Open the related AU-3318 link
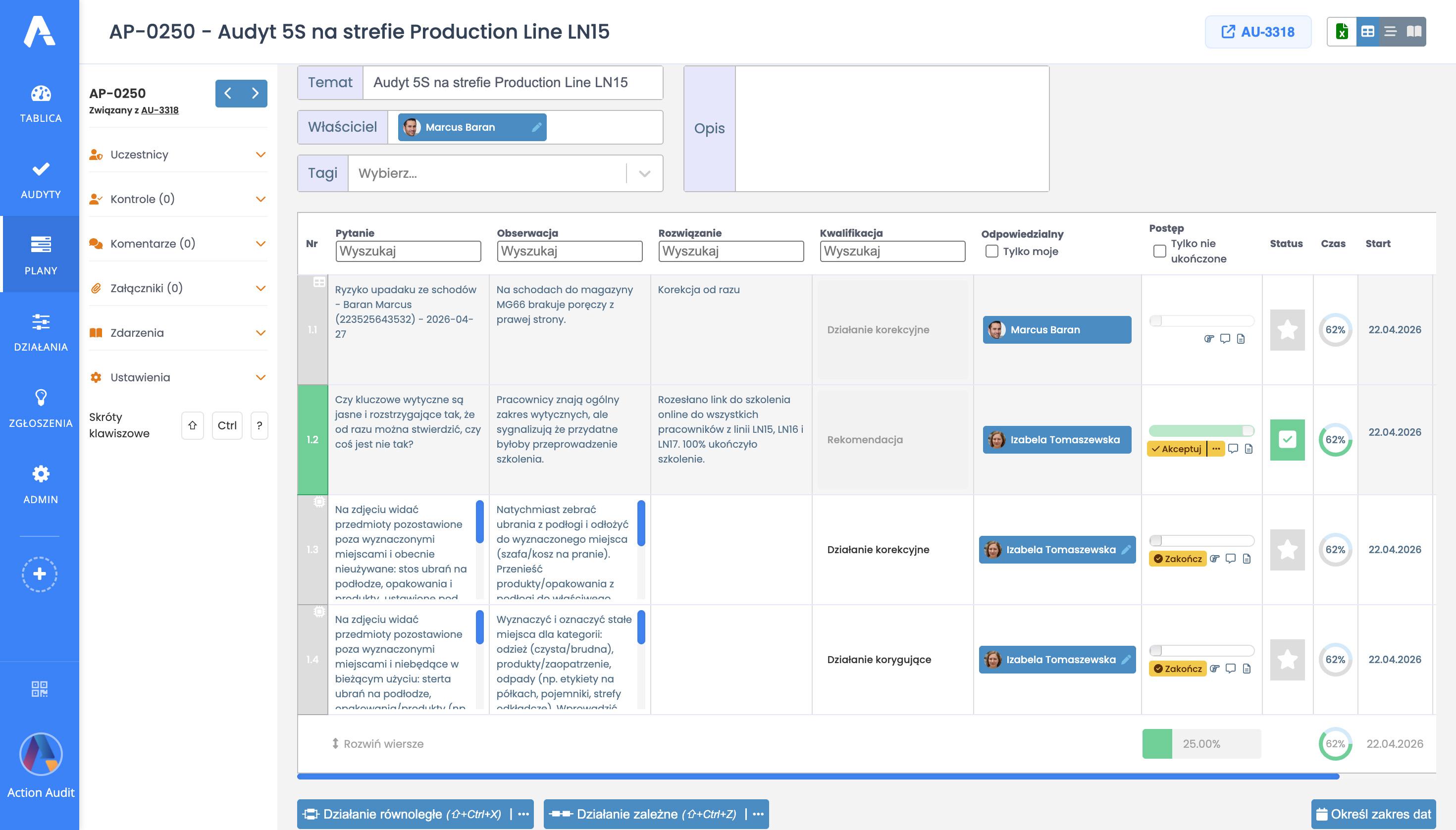The height and width of the screenshot is (830, 1456). coord(1258,32)
